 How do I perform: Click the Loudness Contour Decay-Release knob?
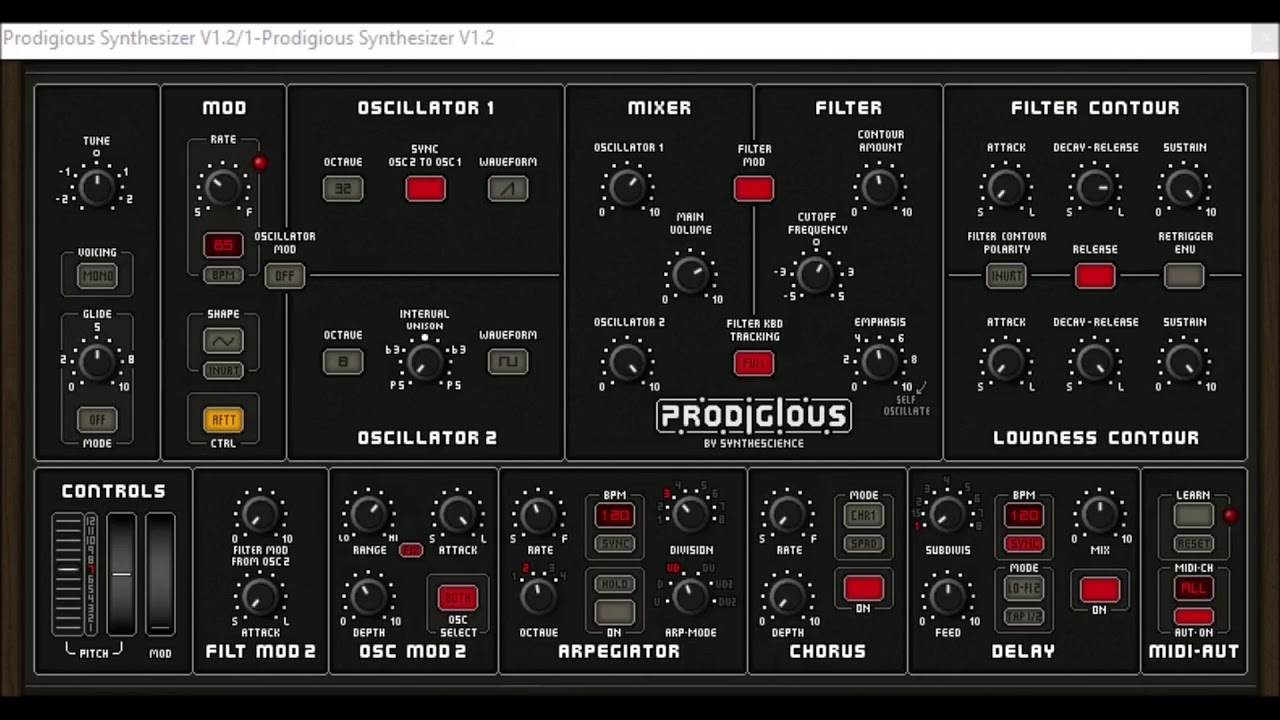1095,362
